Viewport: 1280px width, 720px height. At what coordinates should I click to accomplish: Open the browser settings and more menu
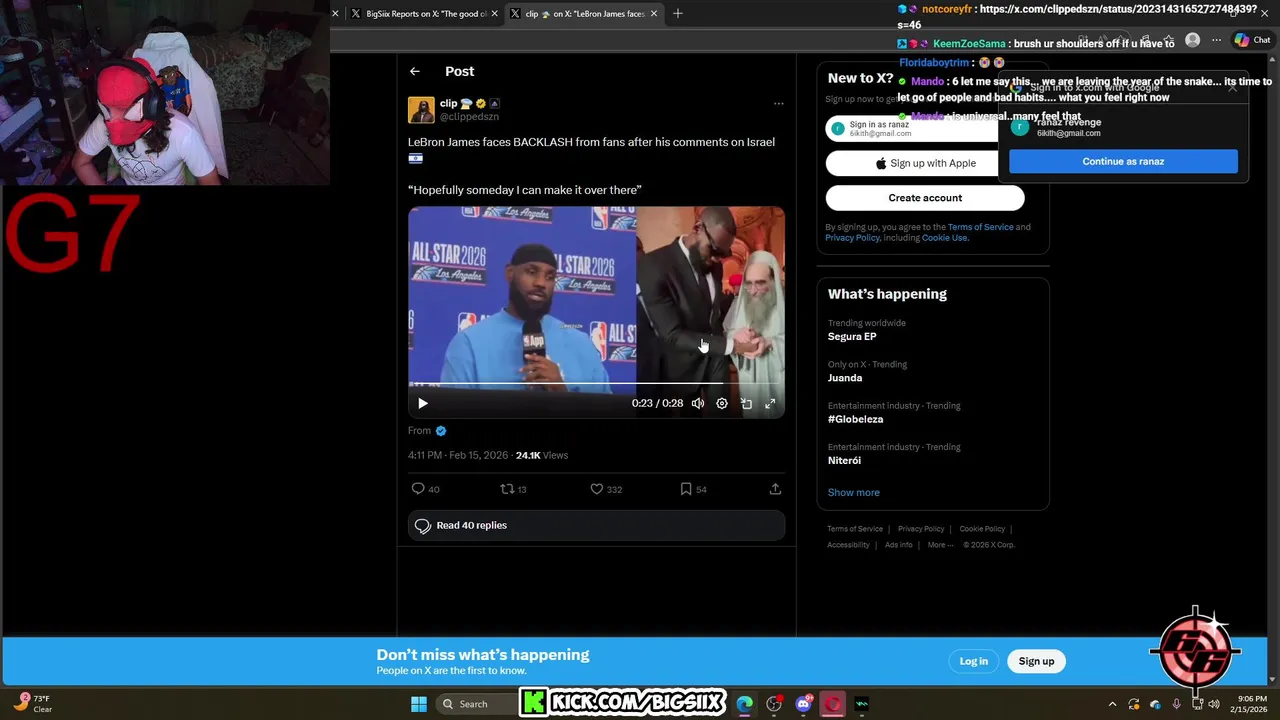click(1216, 40)
